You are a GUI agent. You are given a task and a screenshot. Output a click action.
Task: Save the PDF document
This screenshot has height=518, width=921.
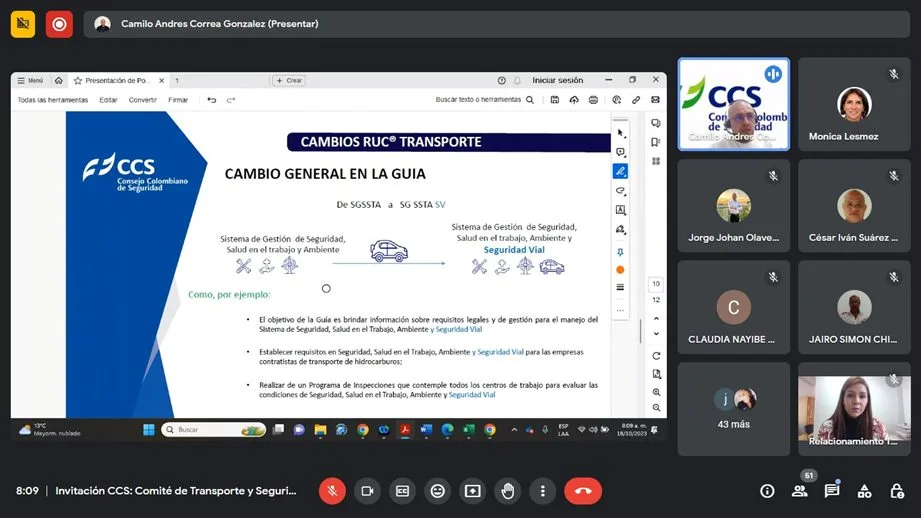tap(554, 100)
